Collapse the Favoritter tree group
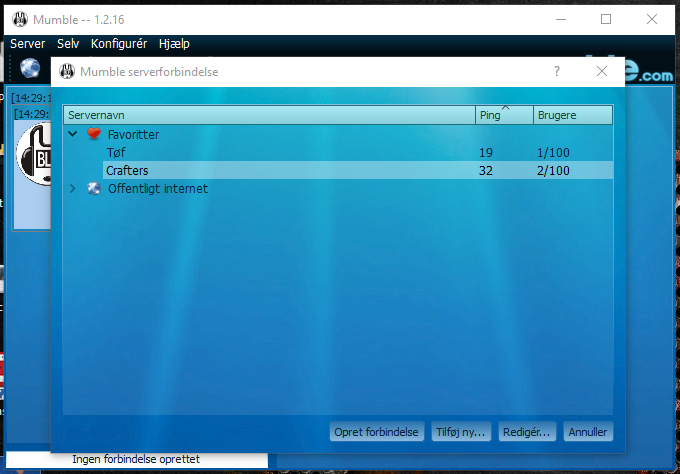Viewport: 680px width, 474px height. pyautogui.click(x=73, y=134)
